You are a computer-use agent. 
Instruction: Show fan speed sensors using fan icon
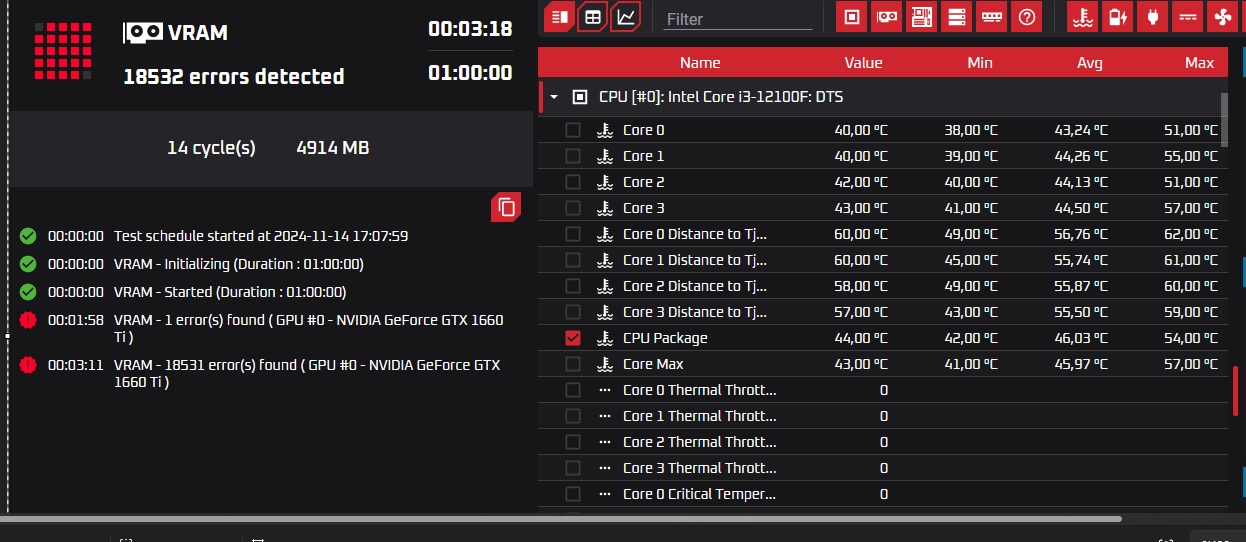1222,17
